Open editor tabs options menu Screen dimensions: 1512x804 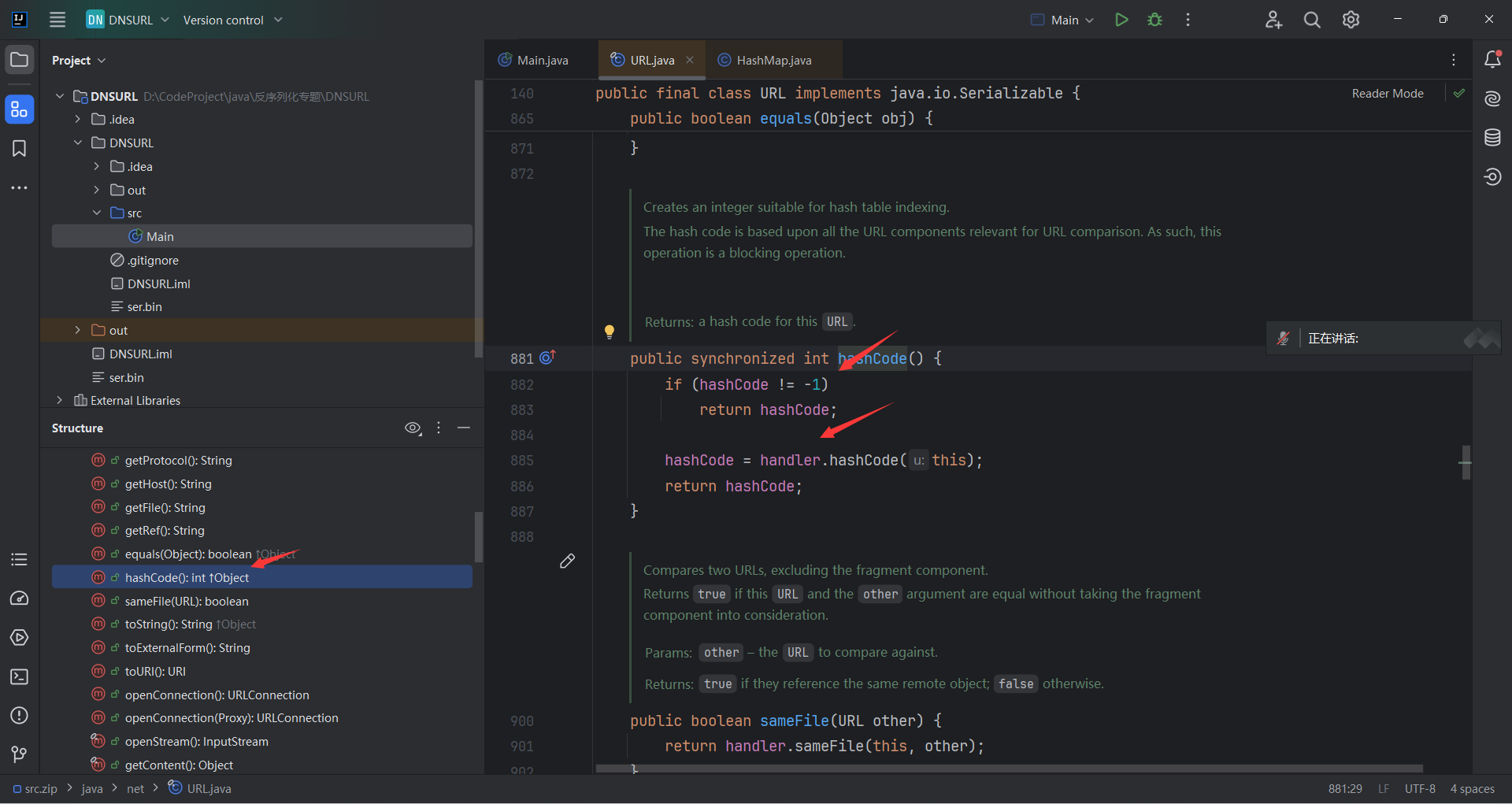point(1454,60)
